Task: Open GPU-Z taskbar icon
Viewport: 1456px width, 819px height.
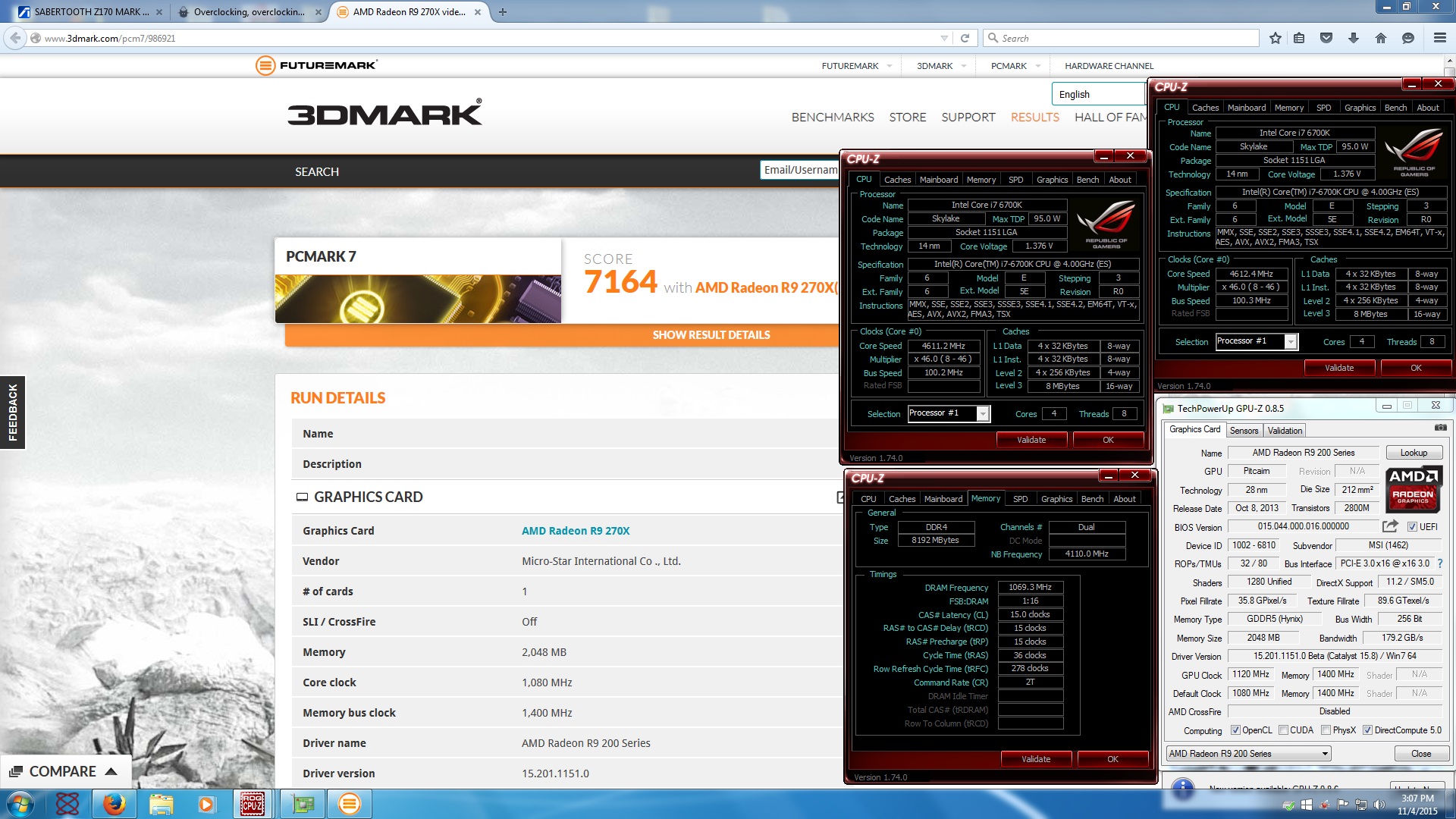Action: (303, 804)
